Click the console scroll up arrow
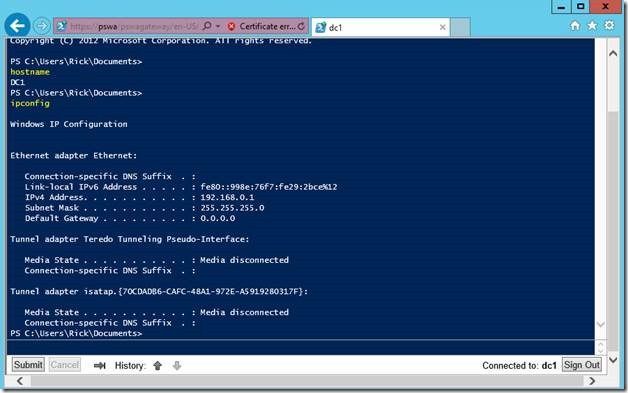Viewport: 628px width, 393px height. tap(613, 53)
